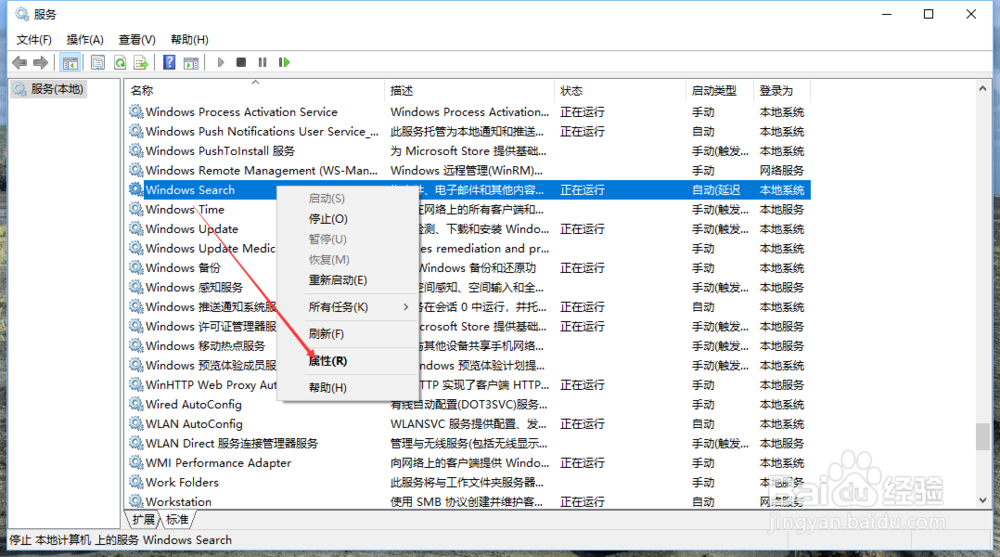1000x557 pixels.
Task: Open the 查看(V) menu
Action: pos(137,40)
